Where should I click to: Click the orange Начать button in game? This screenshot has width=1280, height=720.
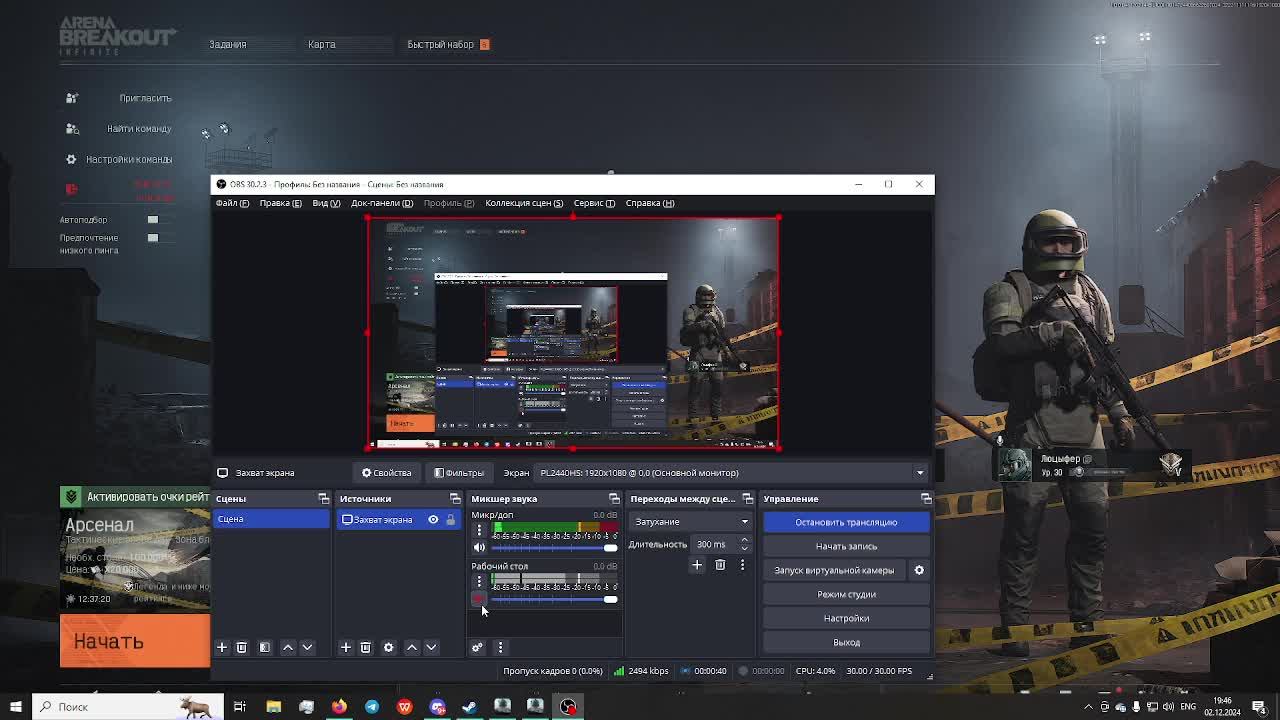click(x=135, y=641)
